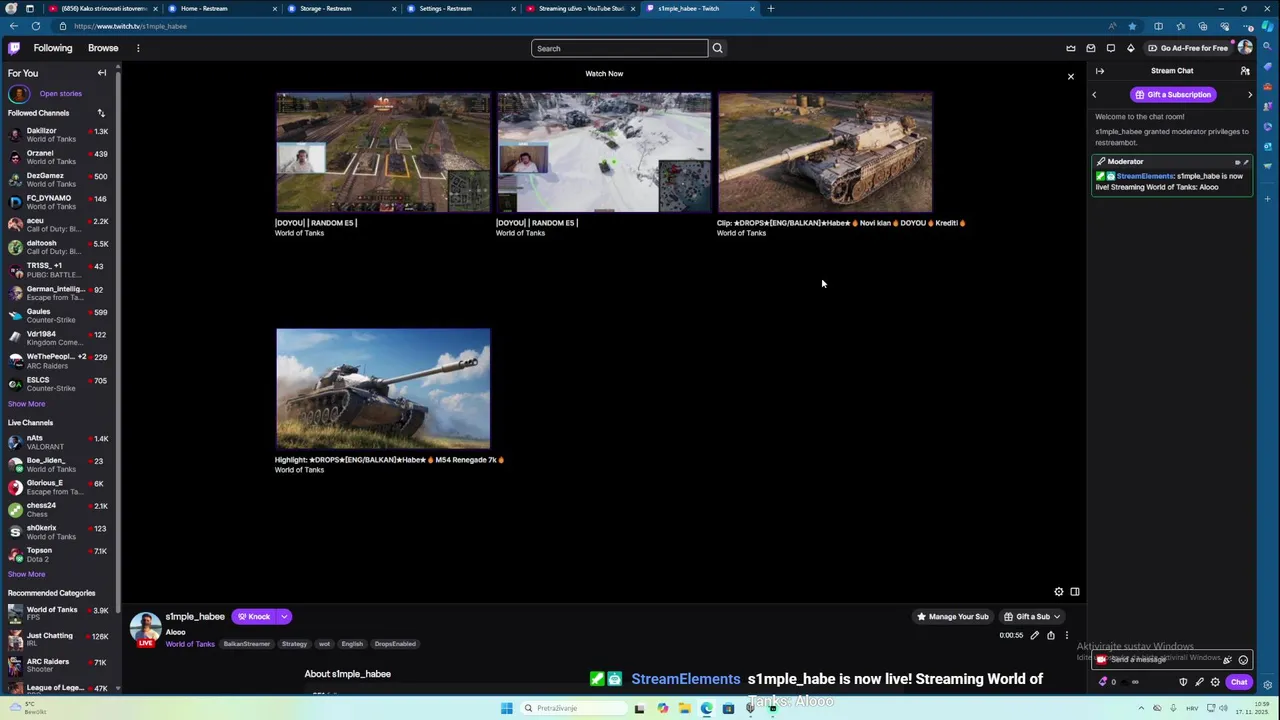Viewport: 1280px width, 720px height.
Task: Show more live channels
Action: pyautogui.click(x=27, y=574)
